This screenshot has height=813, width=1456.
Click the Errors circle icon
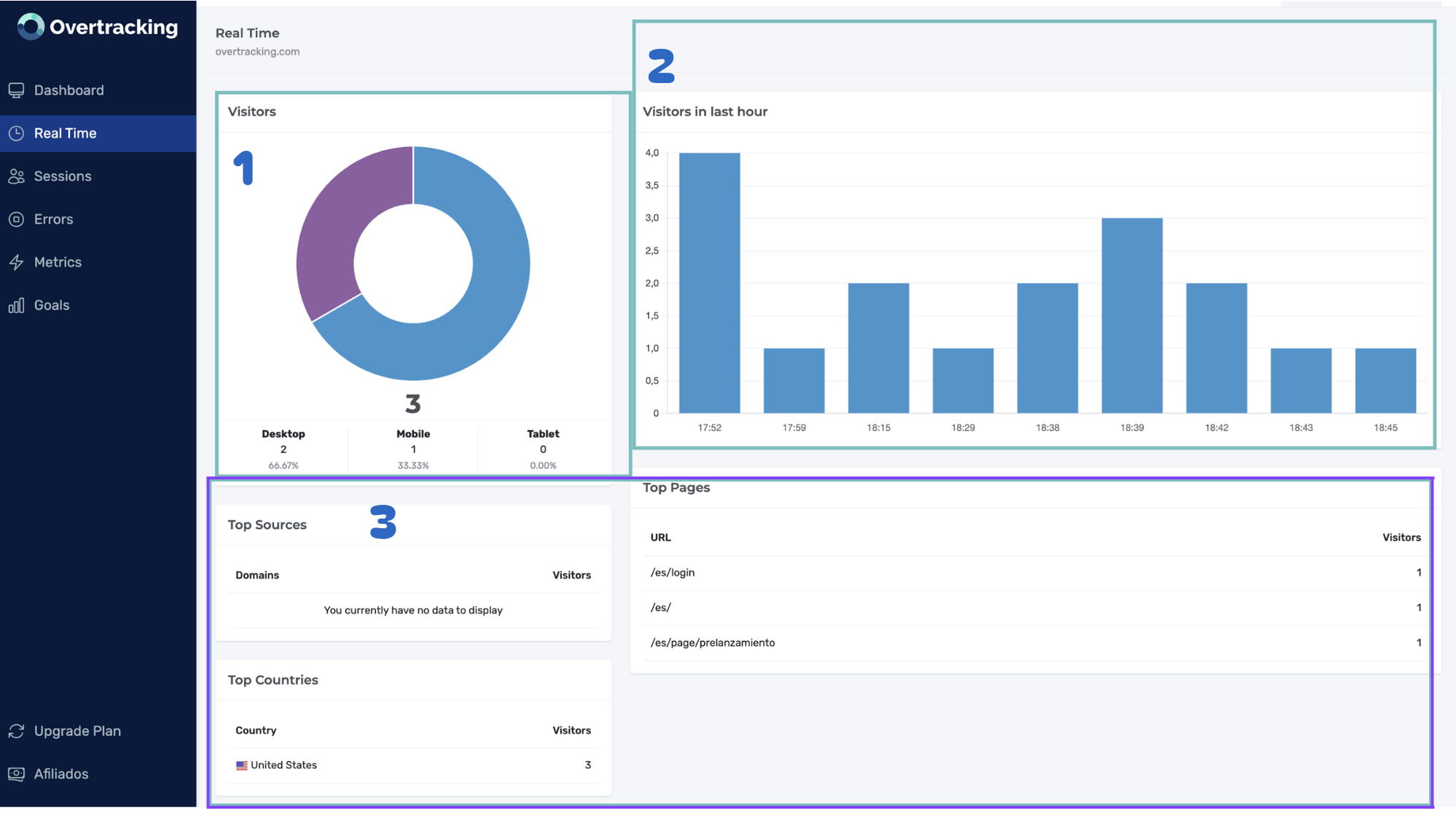[x=16, y=219]
